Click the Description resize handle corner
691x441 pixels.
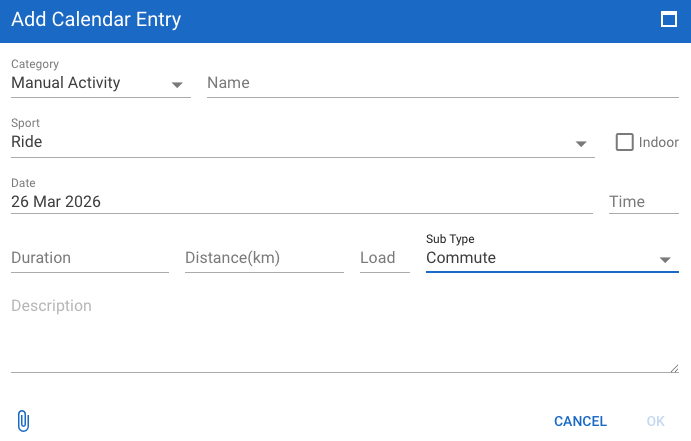click(x=675, y=368)
